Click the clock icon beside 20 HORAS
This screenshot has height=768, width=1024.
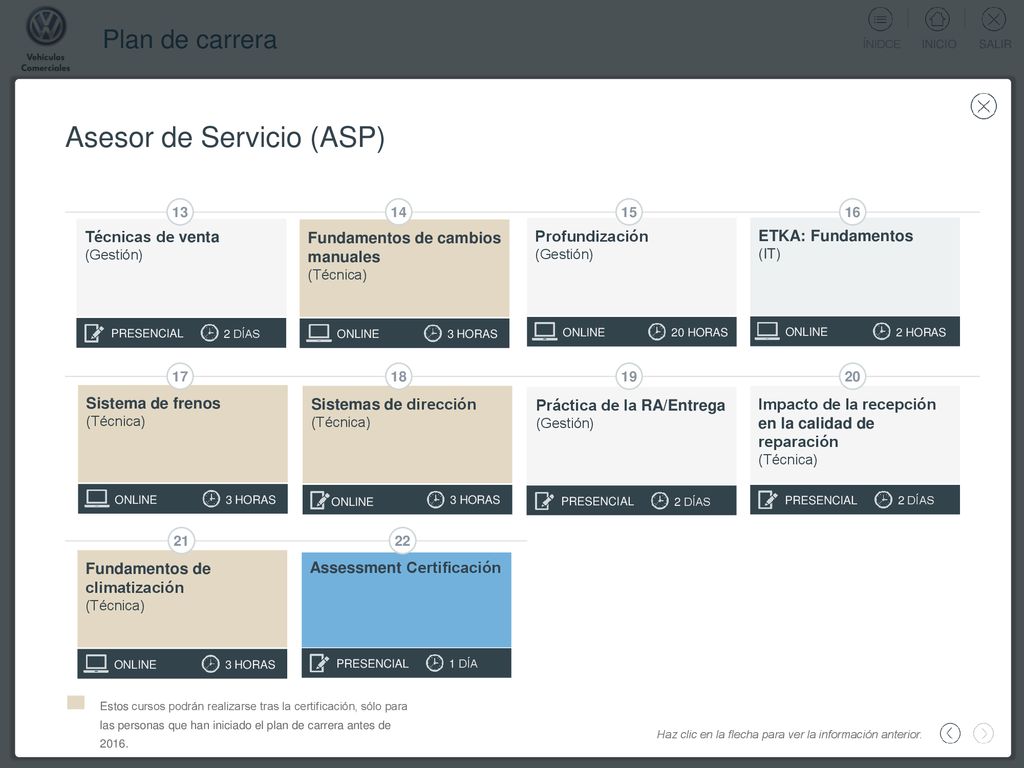(x=656, y=332)
